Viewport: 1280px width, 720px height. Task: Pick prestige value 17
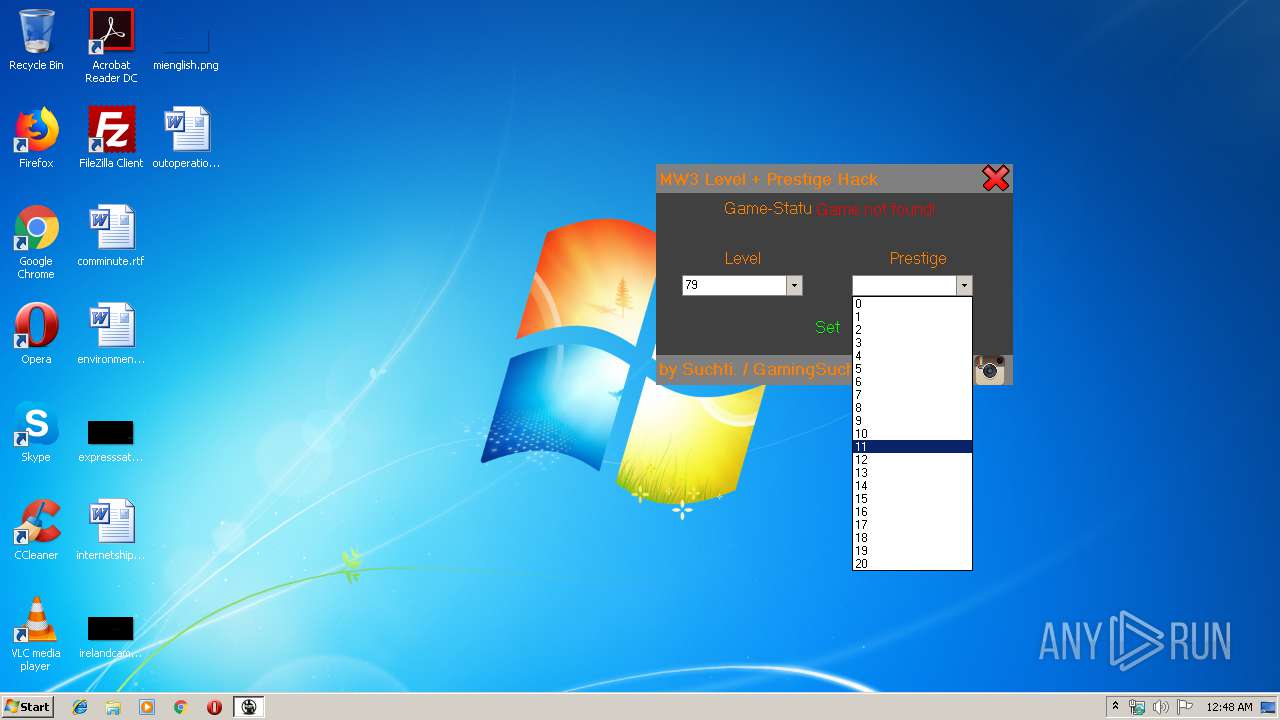(x=912, y=525)
